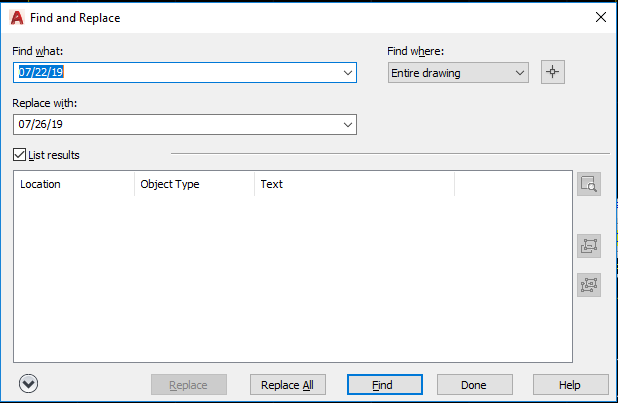Screen dimensions: 618x403
Task: Sort results by the Object Type column header
Action: (x=194, y=184)
